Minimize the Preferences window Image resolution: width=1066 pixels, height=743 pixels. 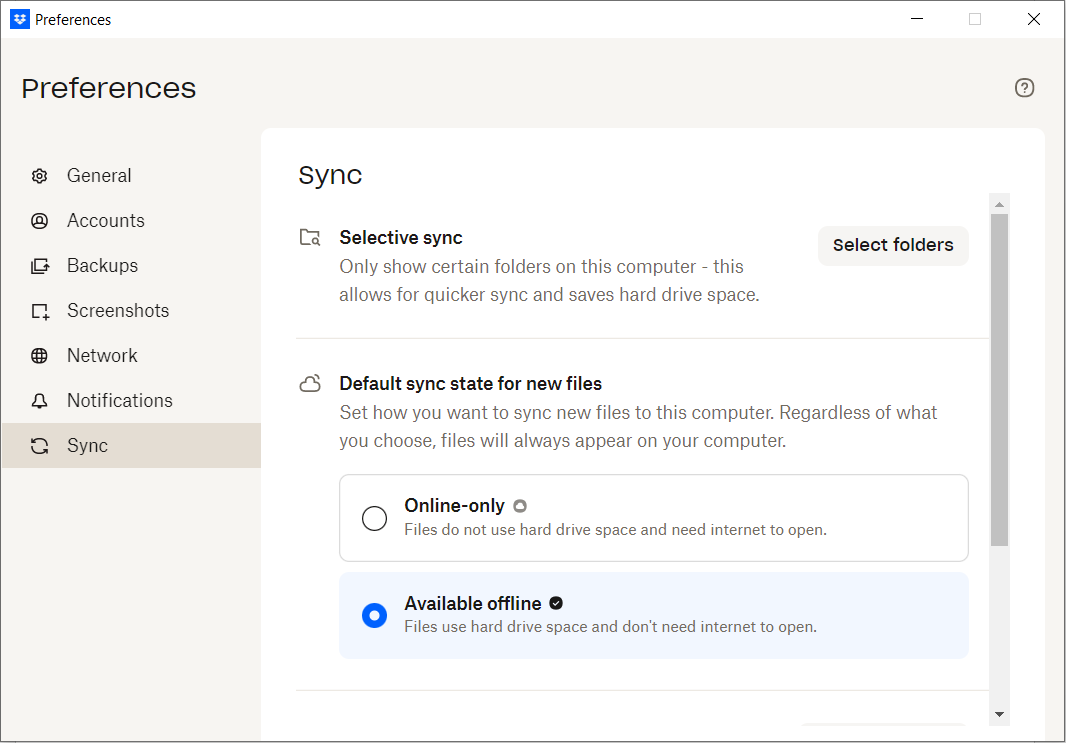[916, 19]
